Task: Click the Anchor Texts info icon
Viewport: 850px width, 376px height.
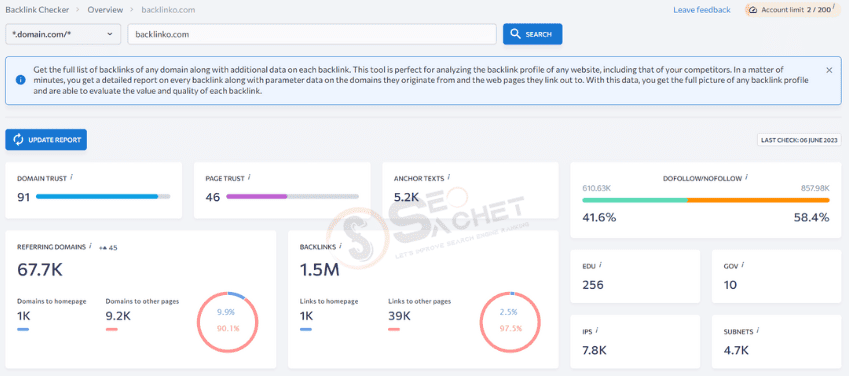Action: tap(450, 177)
